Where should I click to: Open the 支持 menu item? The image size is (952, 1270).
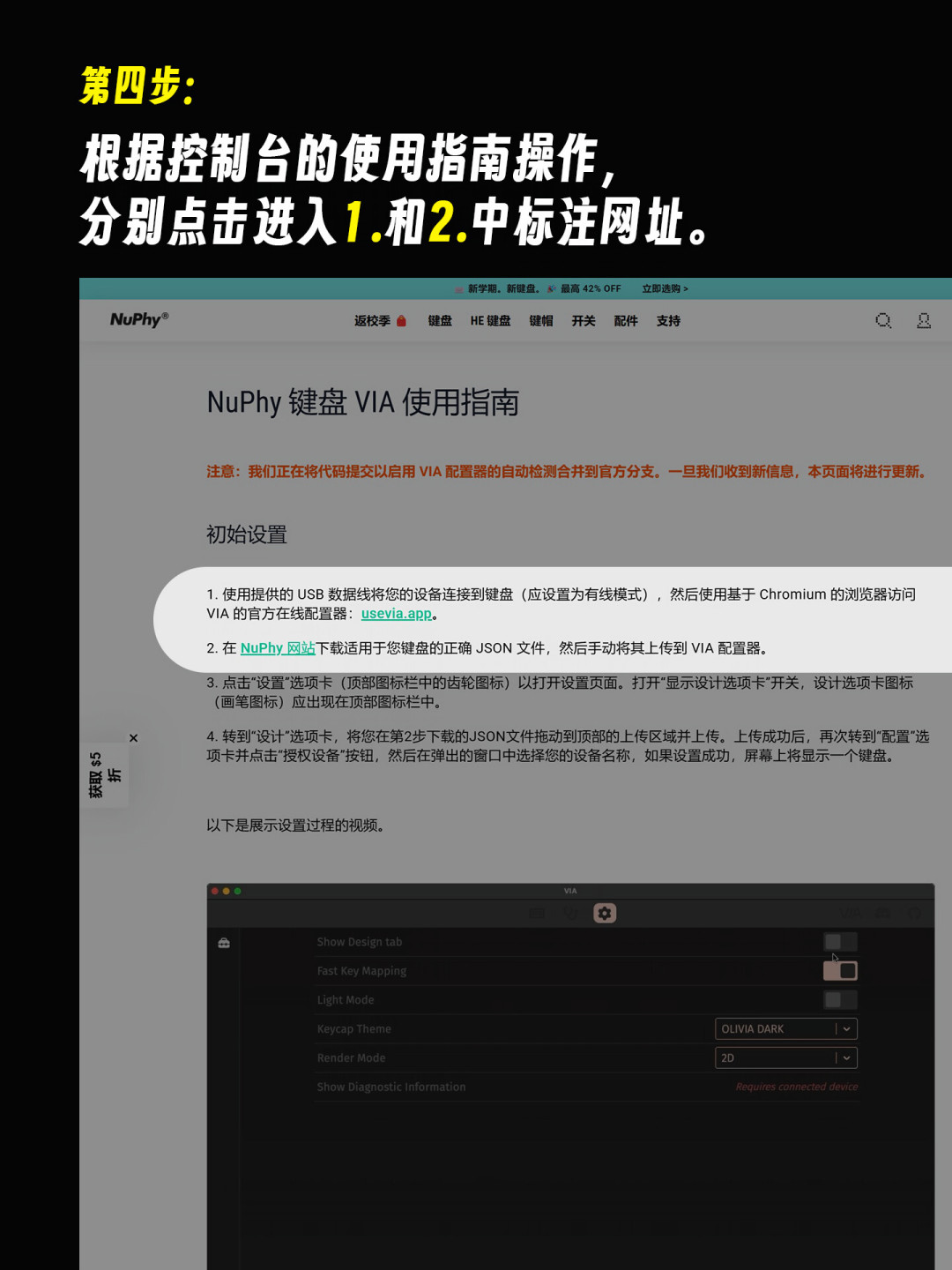668,321
